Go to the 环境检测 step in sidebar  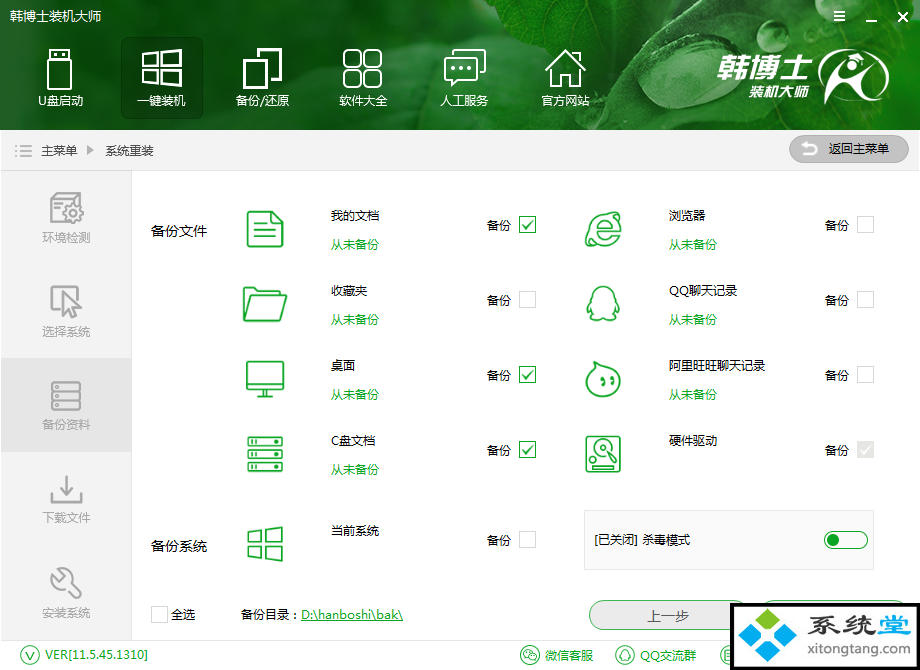click(x=66, y=218)
